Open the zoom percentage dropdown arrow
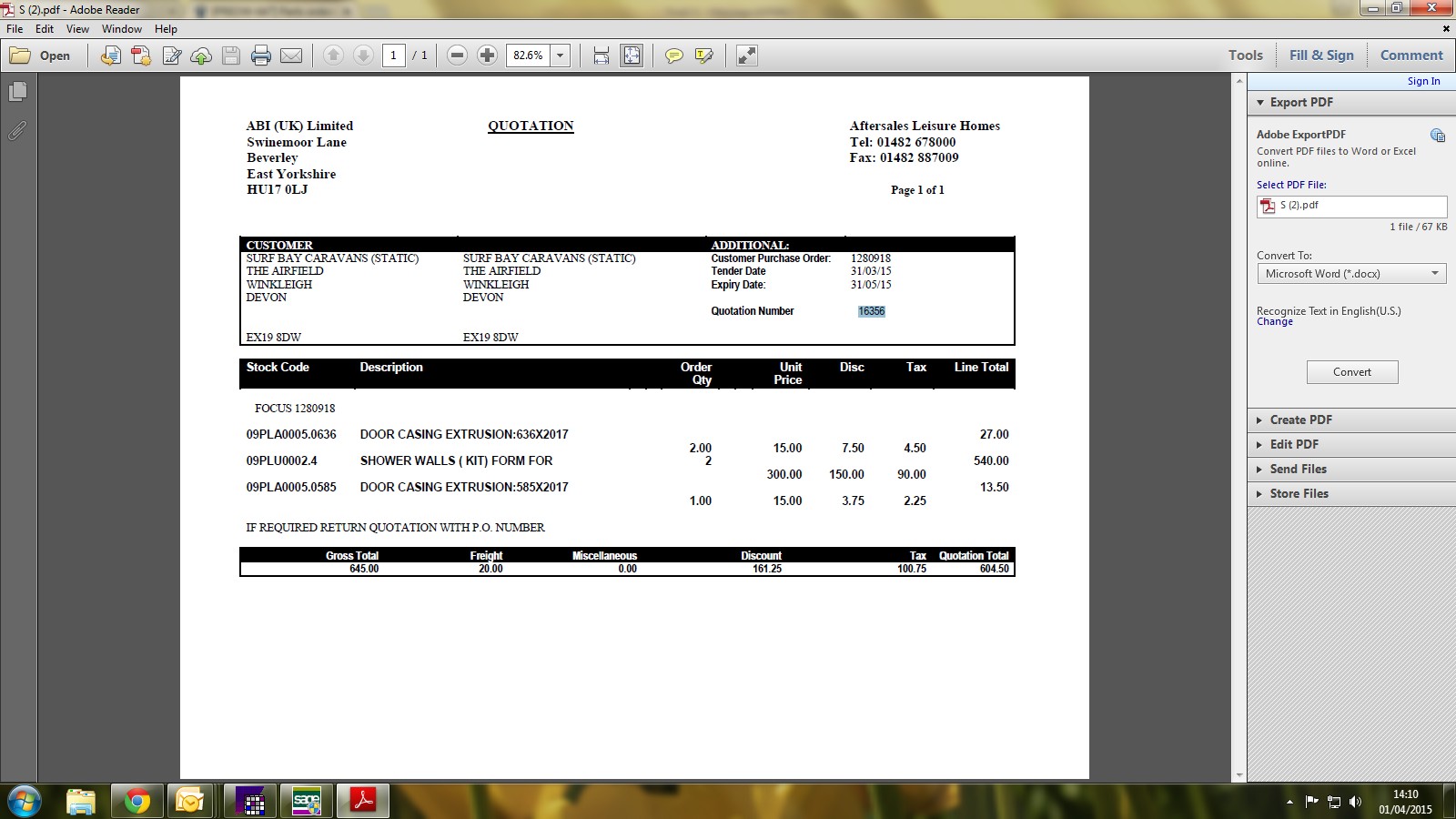The width and height of the screenshot is (1456, 819). pyautogui.click(x=561, y=56)
